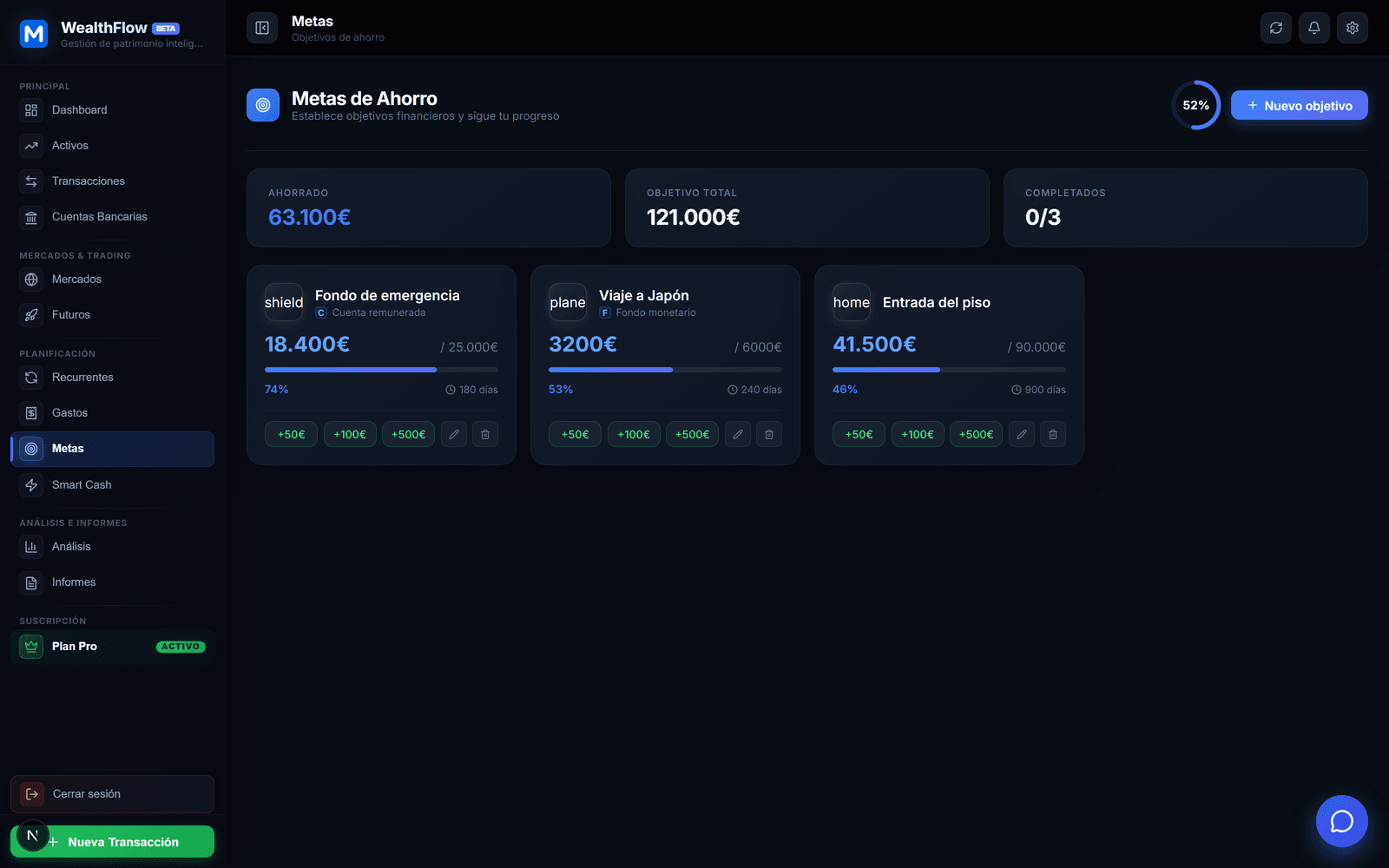The image size is (1389, 868).
Task: Go to Dashboard in sidebar
Action: tap(112, 110)
